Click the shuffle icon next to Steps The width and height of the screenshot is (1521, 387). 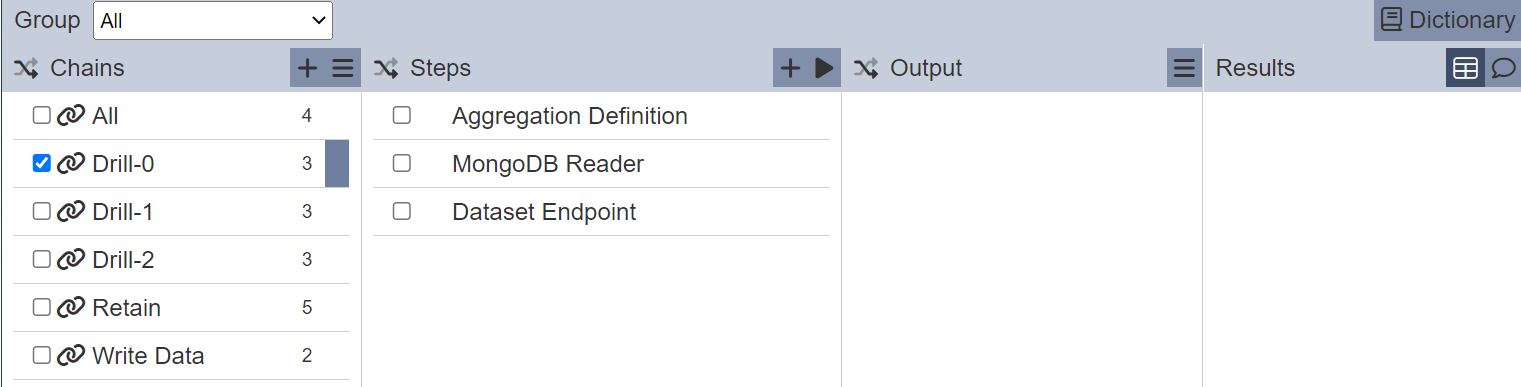click(x=386, y=68)
